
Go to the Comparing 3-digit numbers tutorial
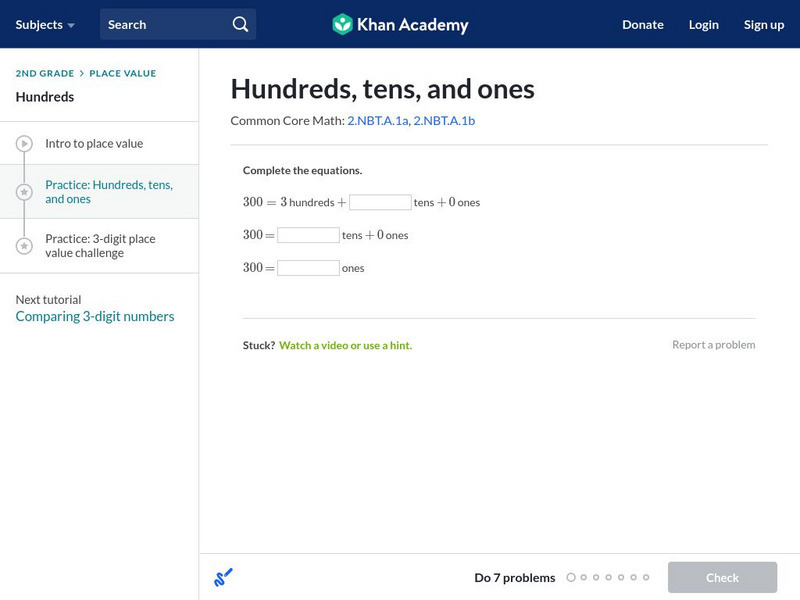(x=95, y=317)
